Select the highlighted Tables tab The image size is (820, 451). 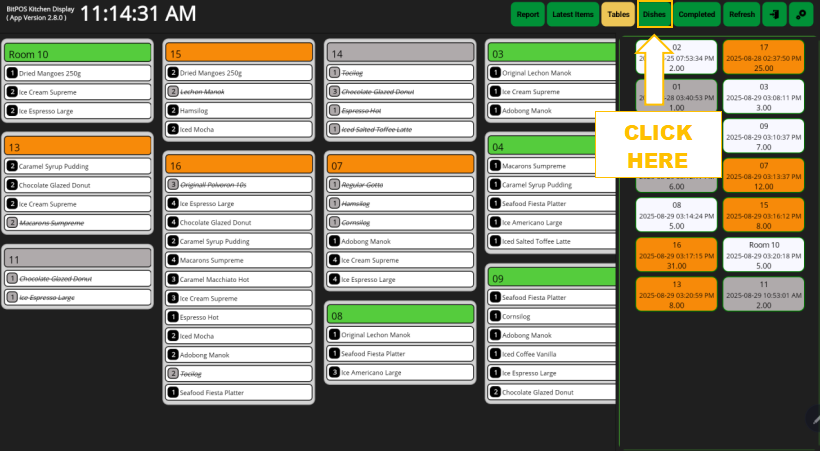(x=618, y=15)
